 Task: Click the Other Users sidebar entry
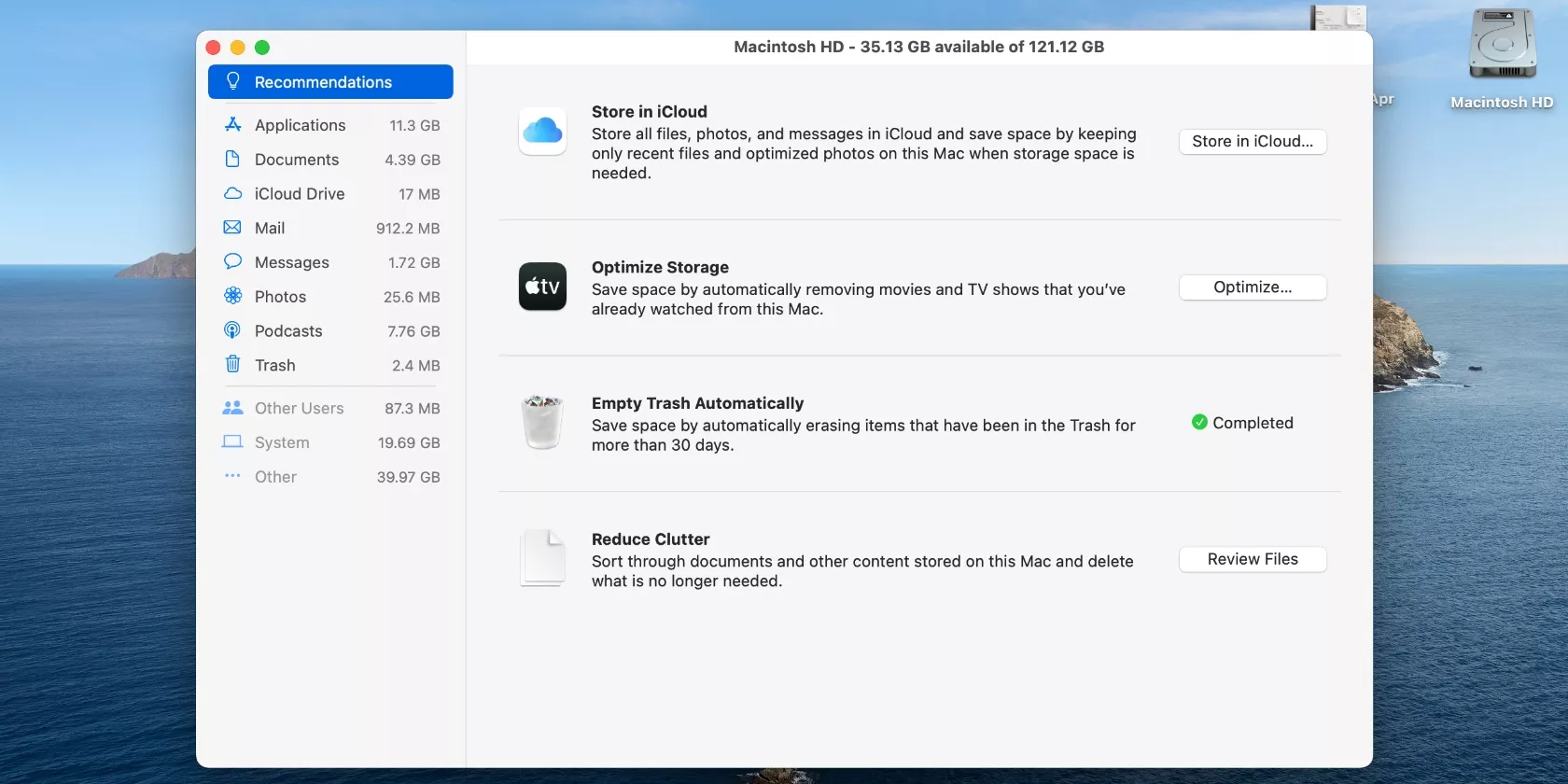pos(299,409)
